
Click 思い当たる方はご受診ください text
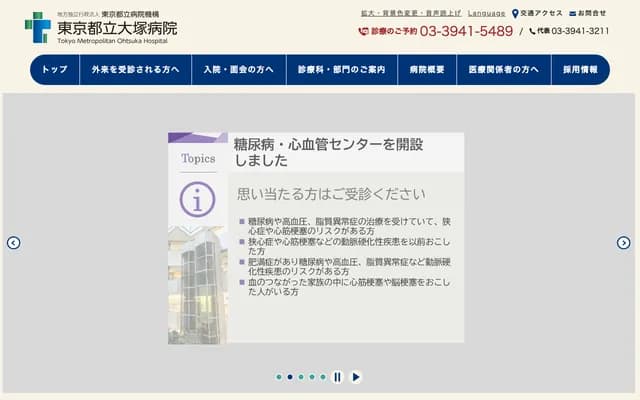[331, 194]
